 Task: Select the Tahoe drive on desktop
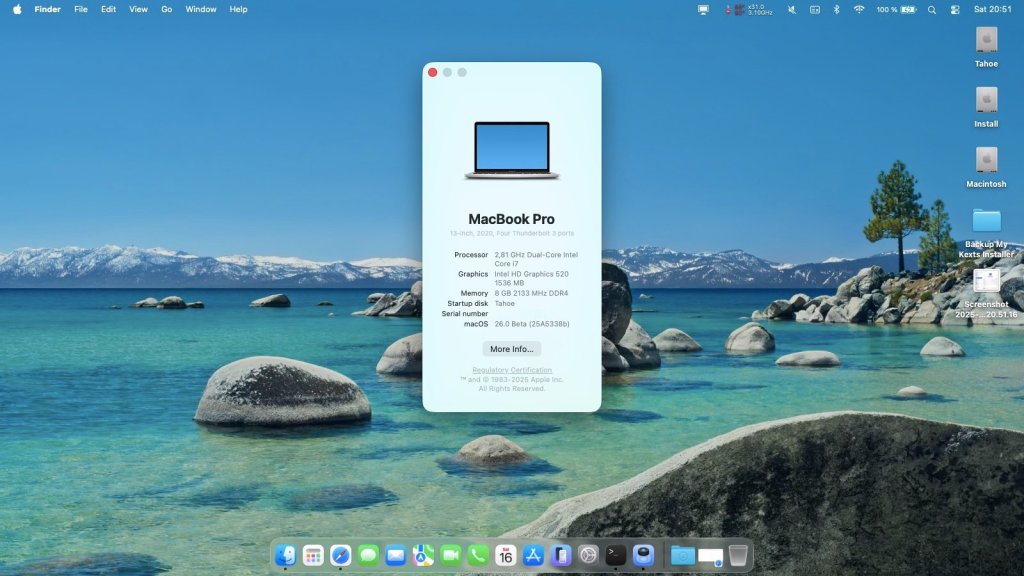pos(986,40)
